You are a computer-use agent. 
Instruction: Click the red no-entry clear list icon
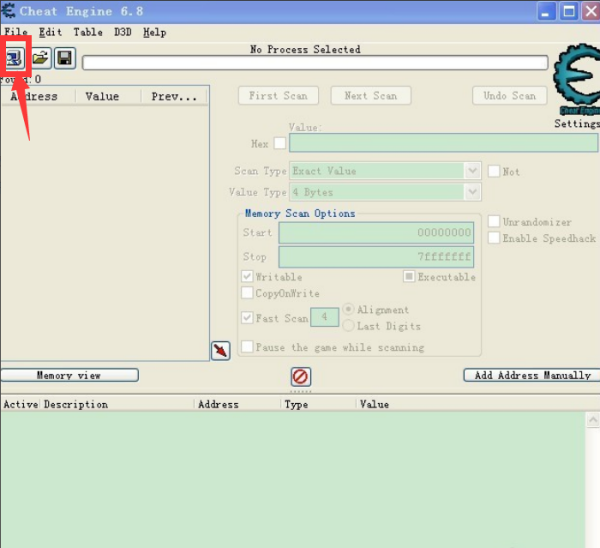(300, 377)
